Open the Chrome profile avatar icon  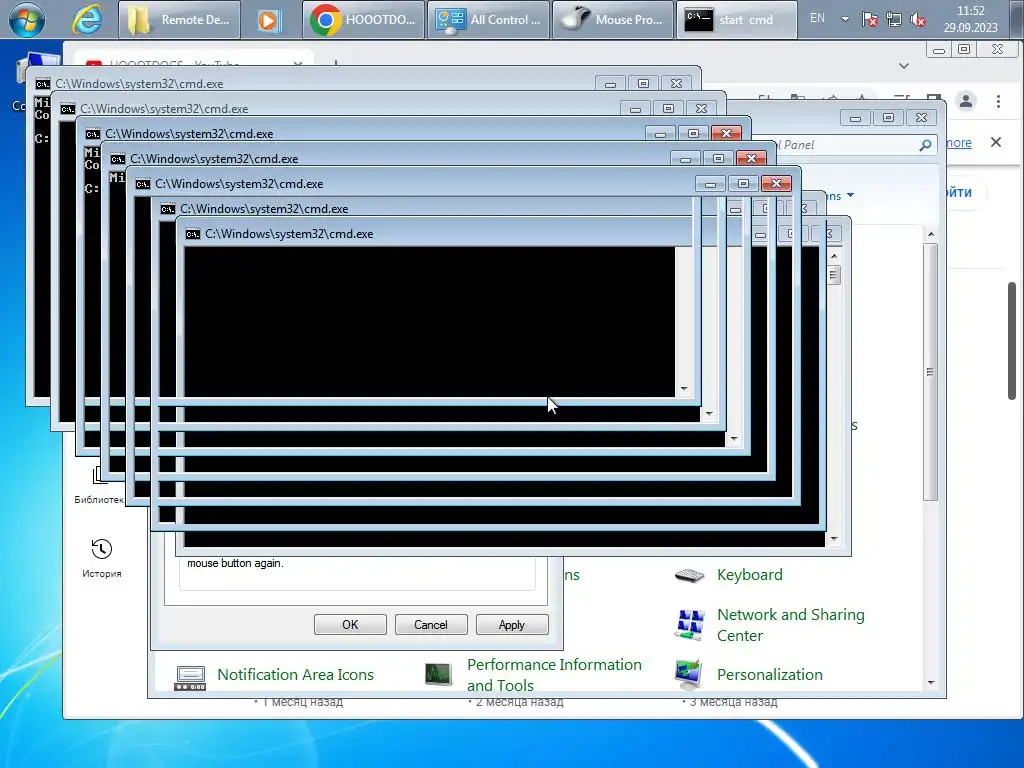pyautogui.click(x=966, y=101)
